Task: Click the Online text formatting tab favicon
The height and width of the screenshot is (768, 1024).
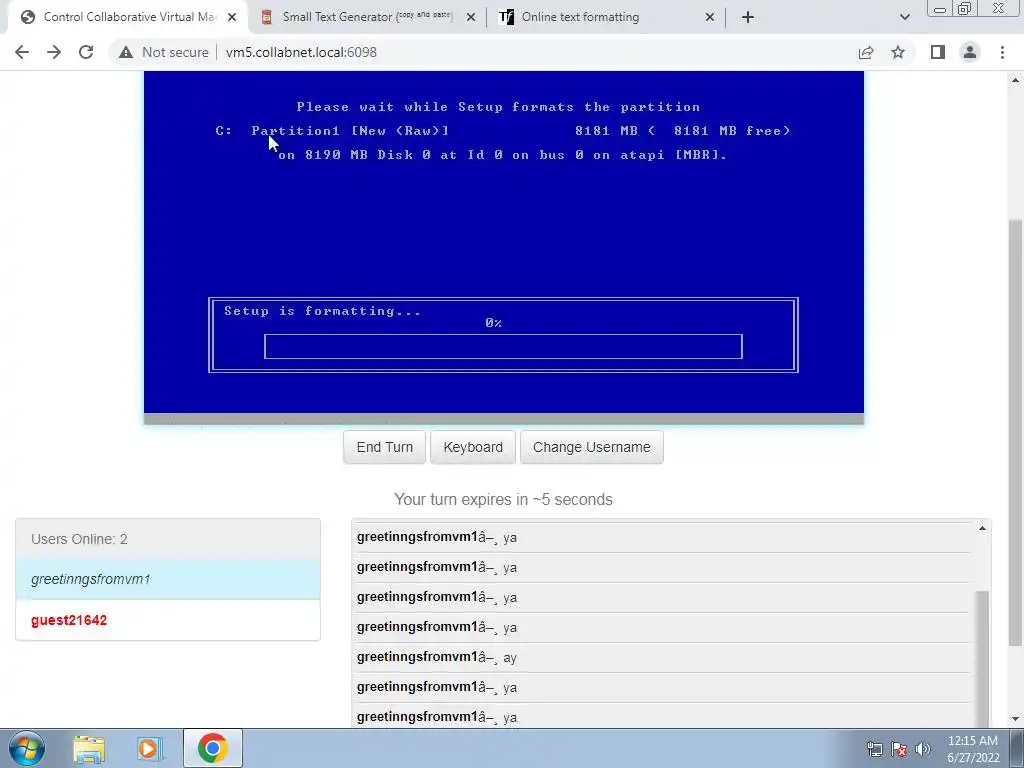Action: 506,17
